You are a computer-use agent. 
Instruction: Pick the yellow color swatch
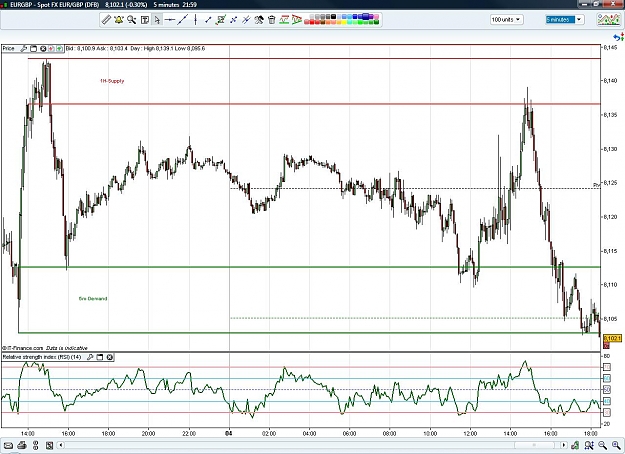344,22
